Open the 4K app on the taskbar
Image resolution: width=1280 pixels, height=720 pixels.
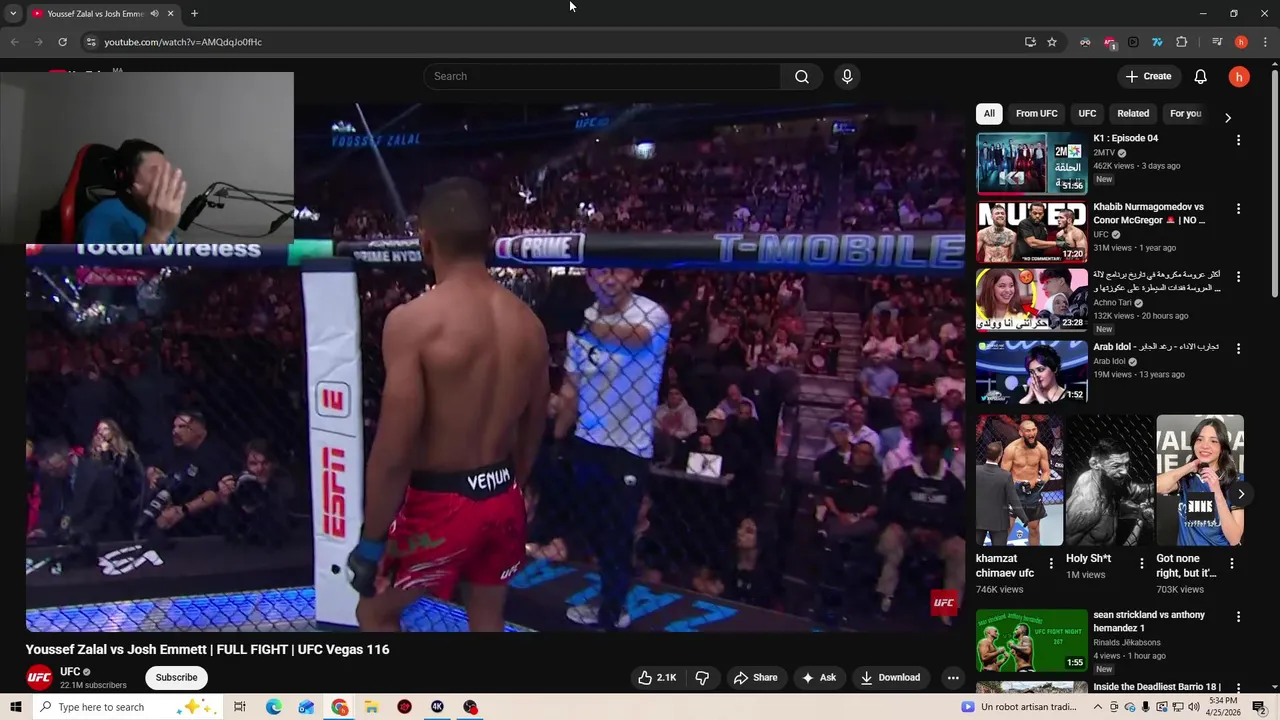click(x=437, y=707)
